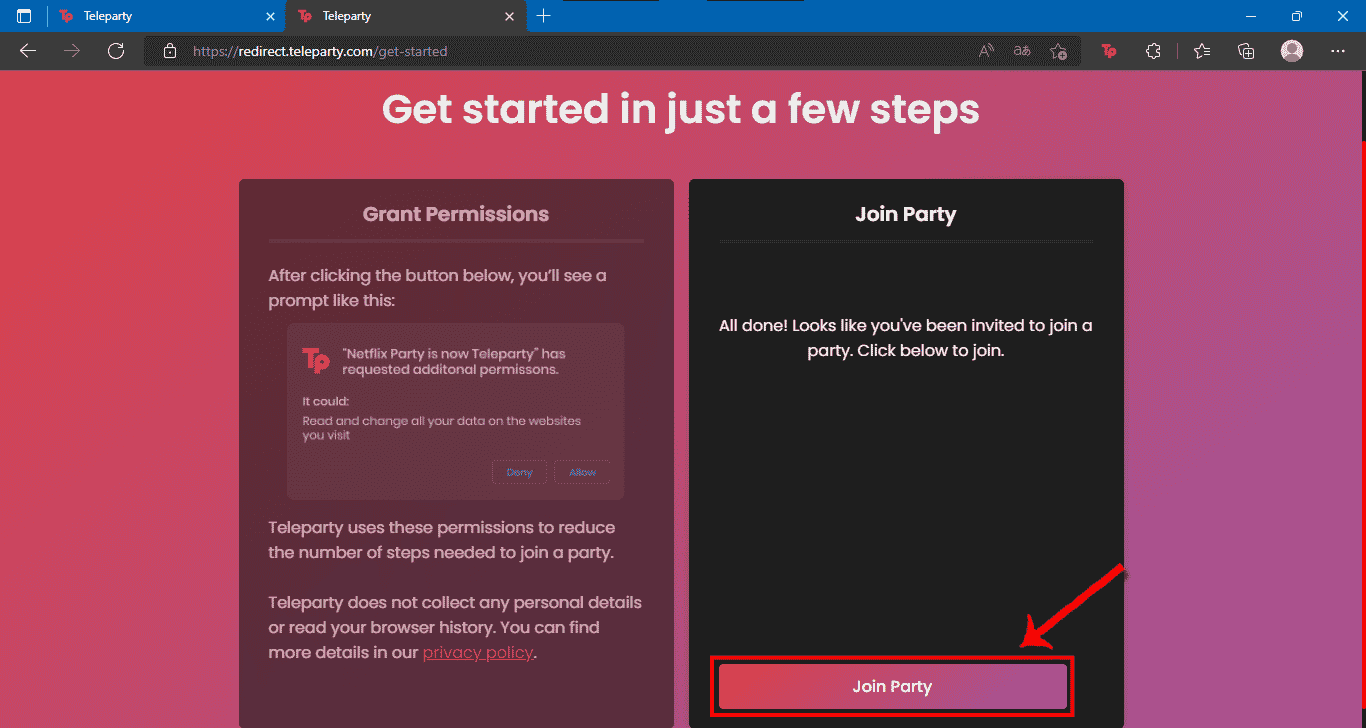The height and width of the screenshot is (728, 1366).
Task: Switch to the first Teleparty tab
Action: pyautogui.click(x=165, y=16)
